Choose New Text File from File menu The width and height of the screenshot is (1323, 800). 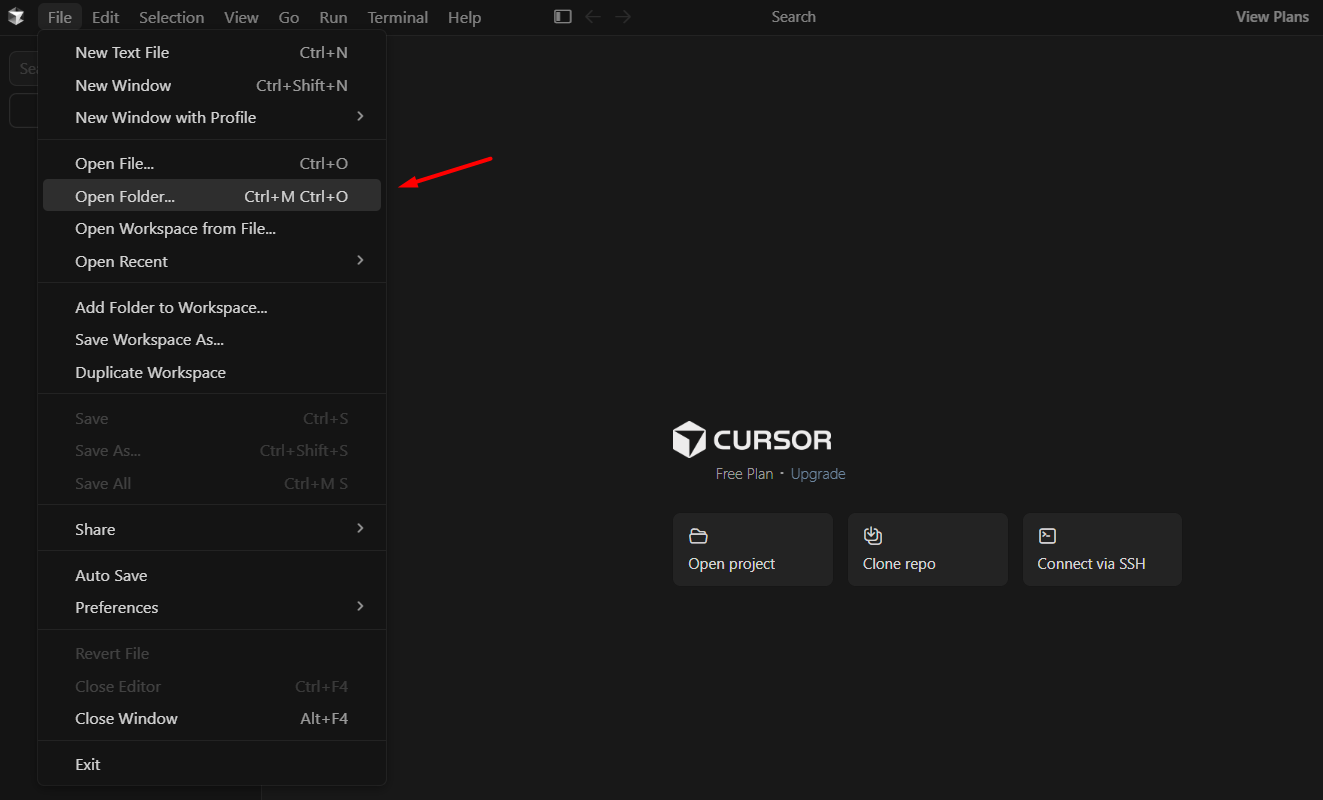[x=122, y=53]
